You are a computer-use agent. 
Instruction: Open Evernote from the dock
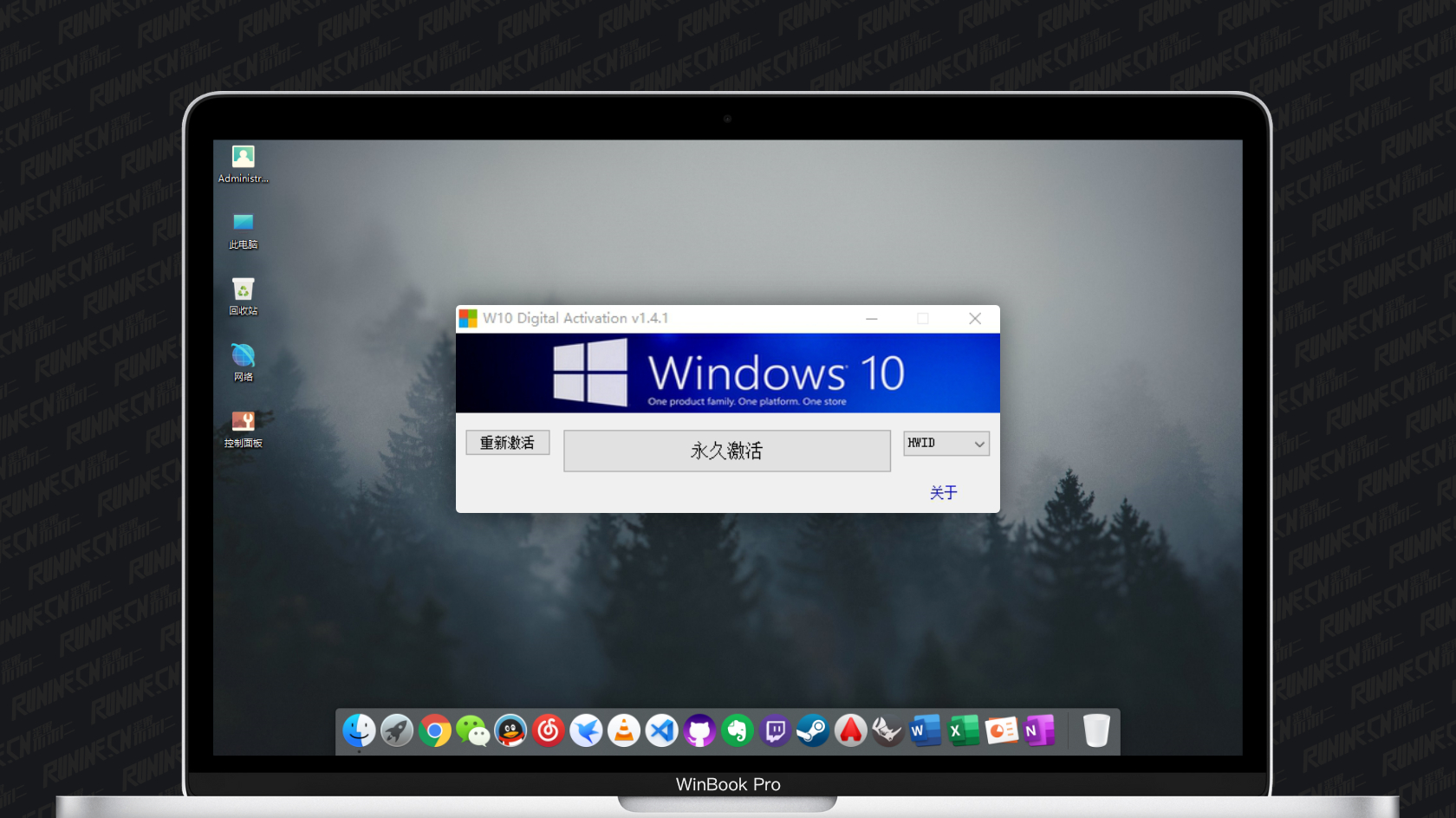738,730
